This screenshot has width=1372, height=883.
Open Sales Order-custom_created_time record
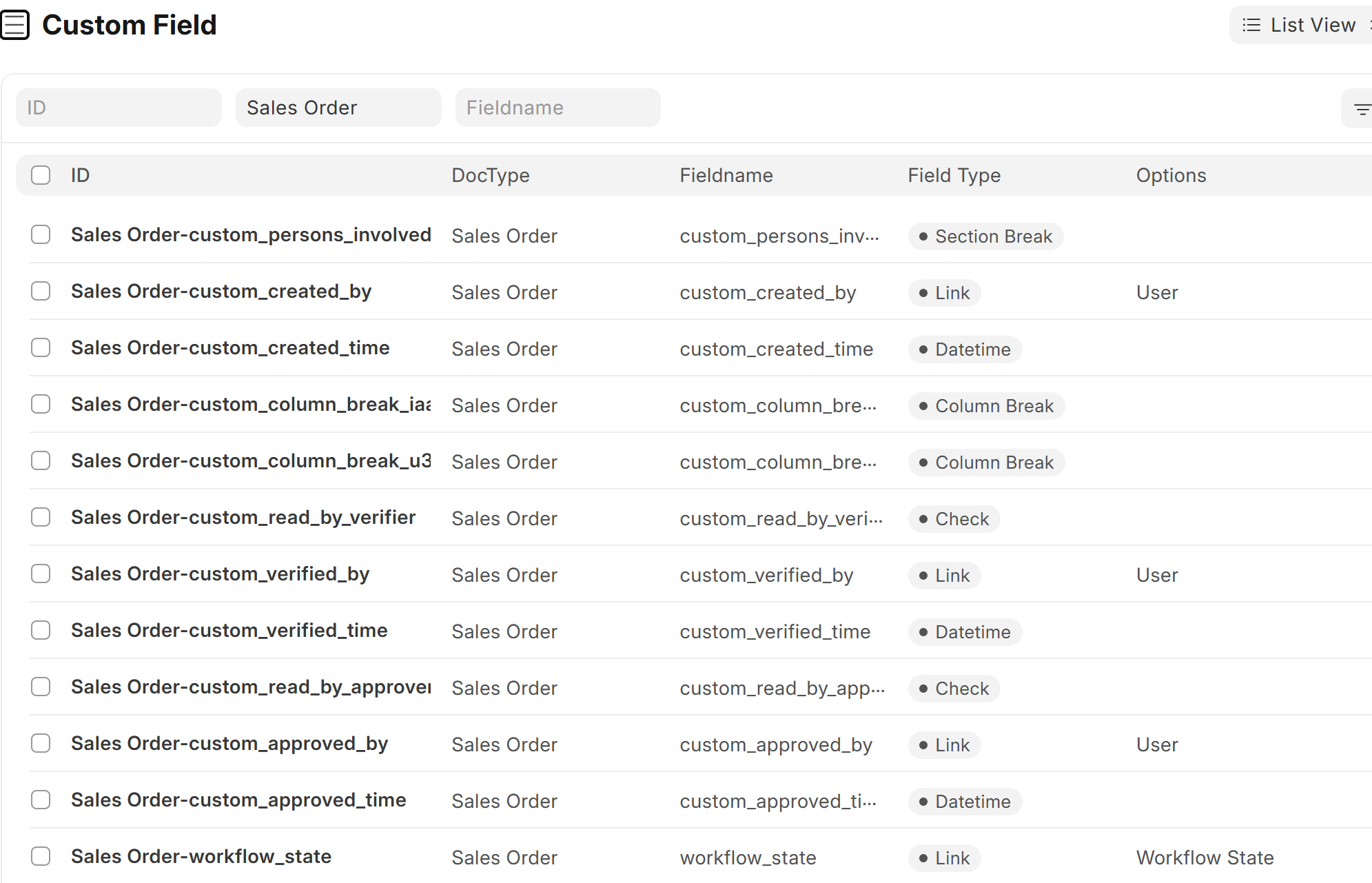(x=230, y=348)
